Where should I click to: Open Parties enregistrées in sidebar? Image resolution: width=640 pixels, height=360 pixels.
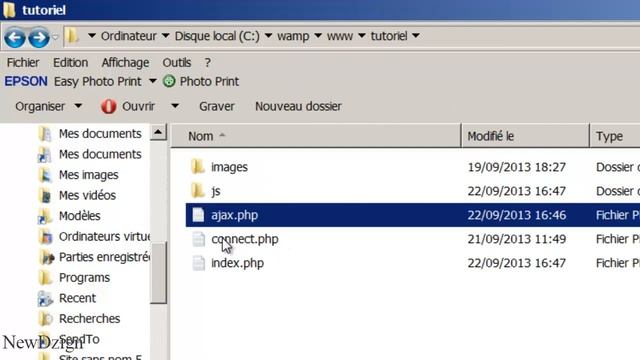pos(104,257)
